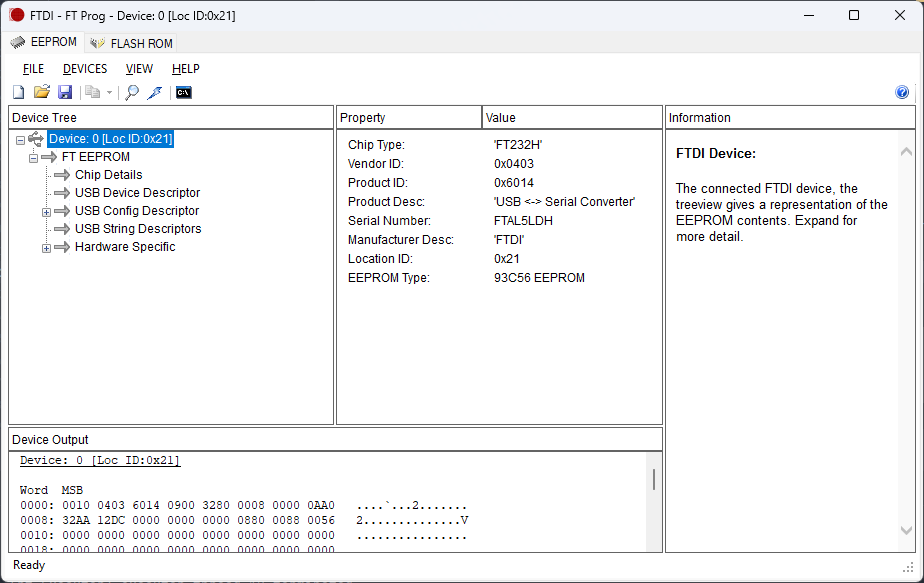Collapse the FT EEPROM tree node

tap(34, 158)
